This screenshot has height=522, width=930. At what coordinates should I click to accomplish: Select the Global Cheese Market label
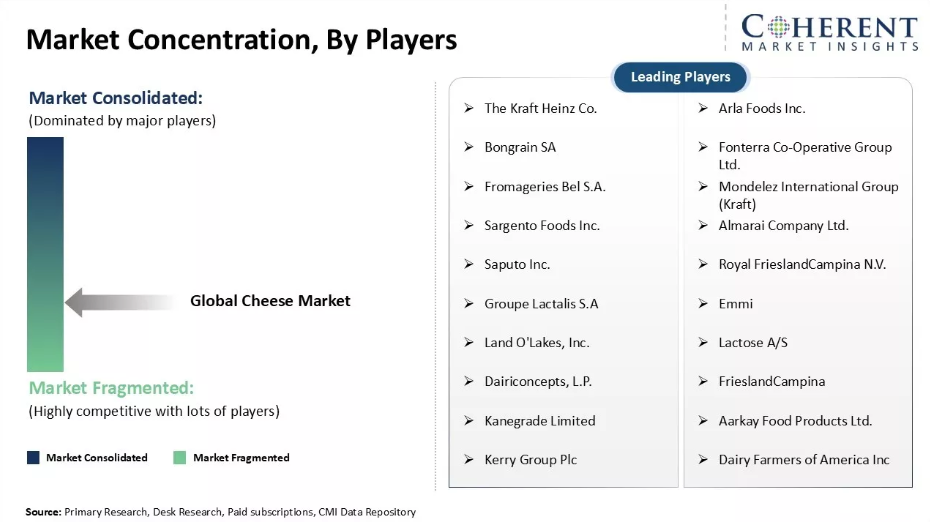point(270,301)
